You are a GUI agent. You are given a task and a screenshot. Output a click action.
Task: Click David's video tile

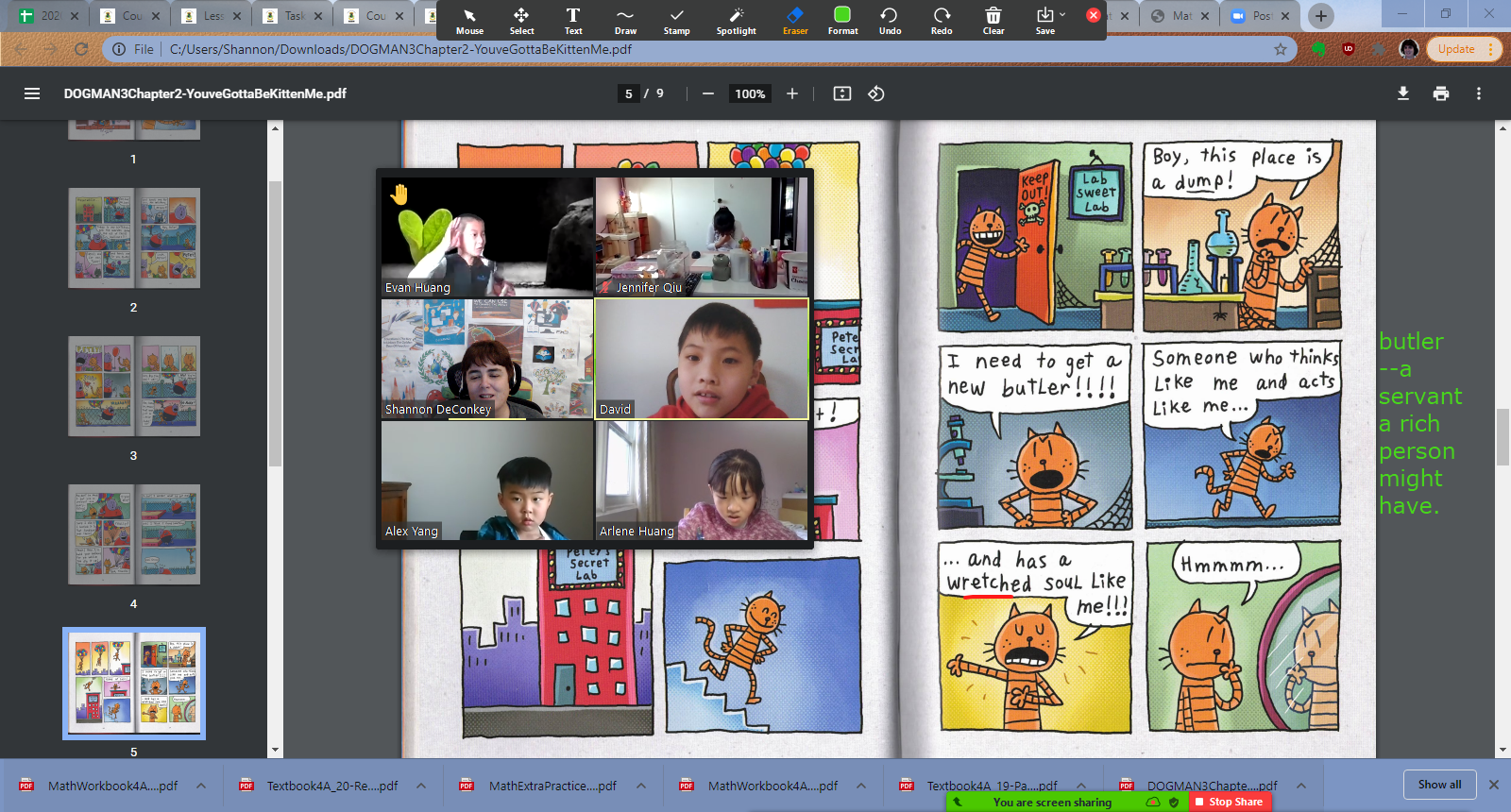point(702,359)
